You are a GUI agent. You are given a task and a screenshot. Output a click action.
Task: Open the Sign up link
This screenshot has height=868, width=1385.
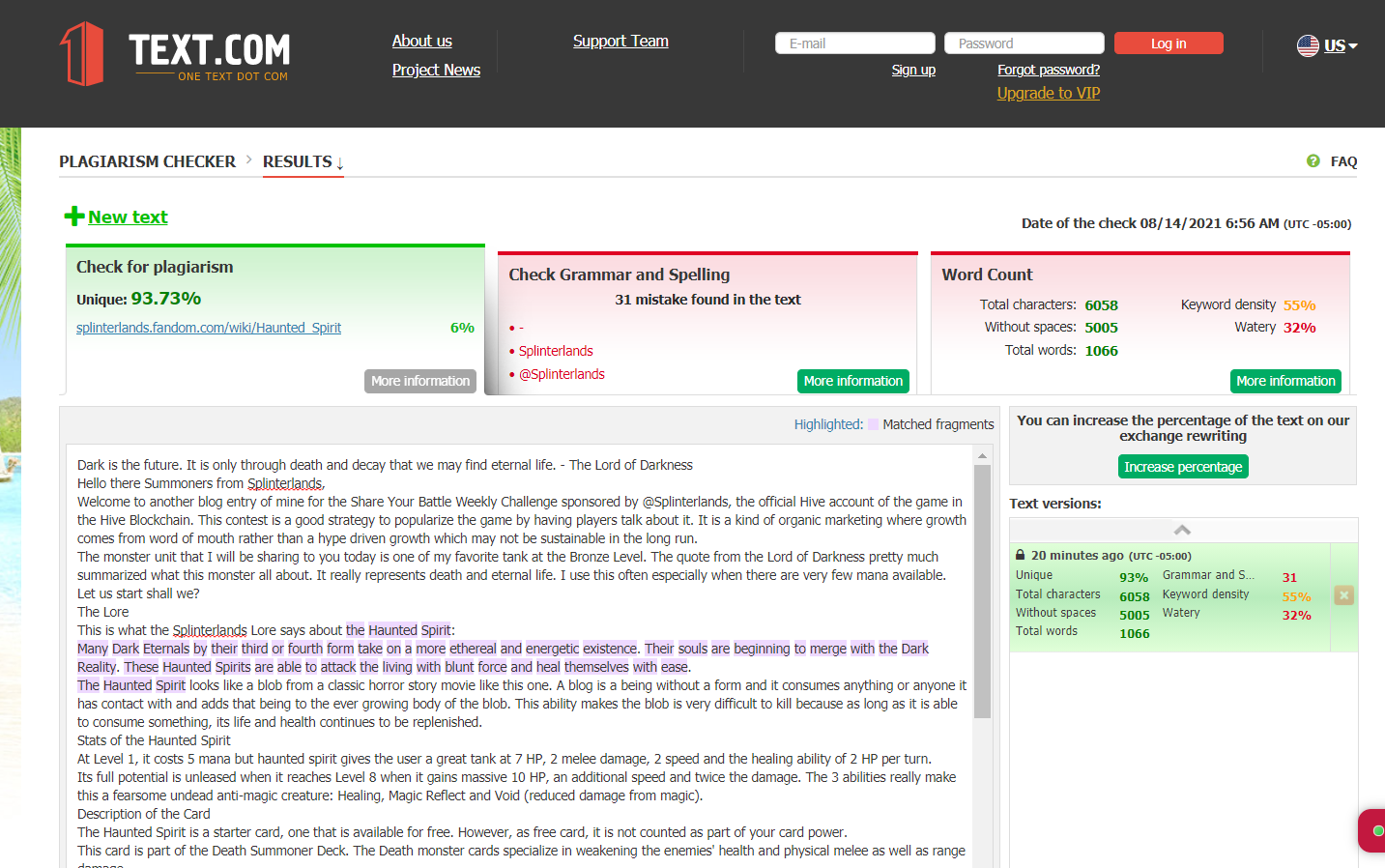913,70
